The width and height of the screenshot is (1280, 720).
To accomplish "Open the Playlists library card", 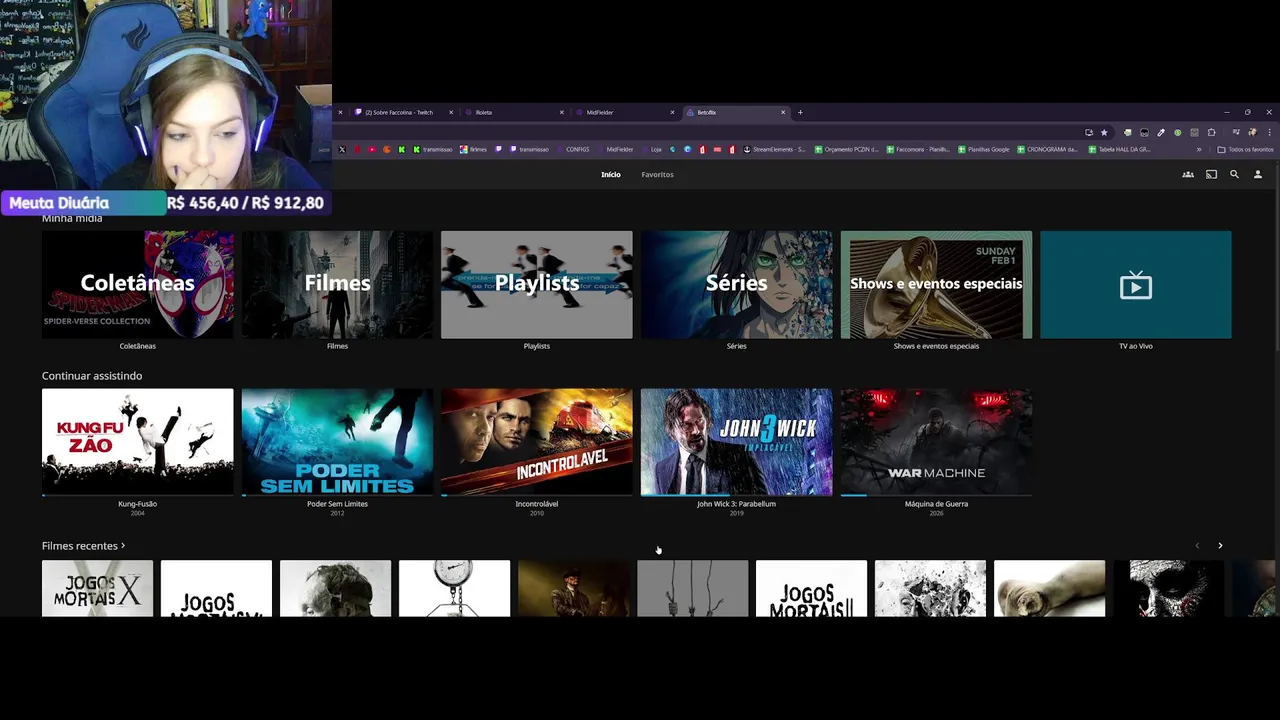I will [537, 284].
